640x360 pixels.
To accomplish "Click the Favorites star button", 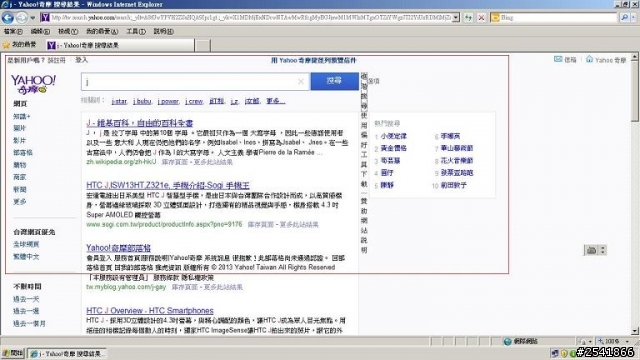I will (19, 44).
